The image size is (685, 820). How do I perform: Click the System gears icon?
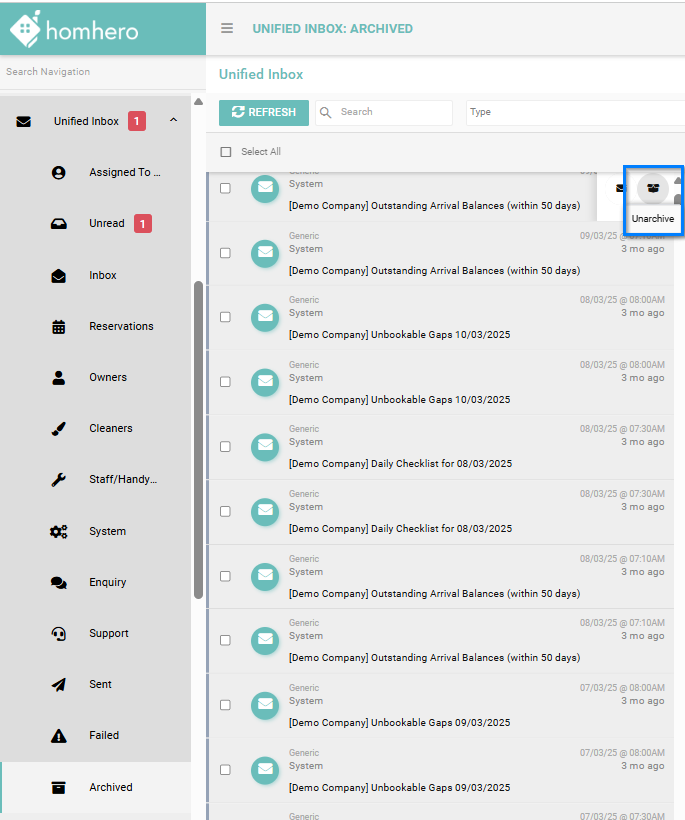tap(58, 531)
